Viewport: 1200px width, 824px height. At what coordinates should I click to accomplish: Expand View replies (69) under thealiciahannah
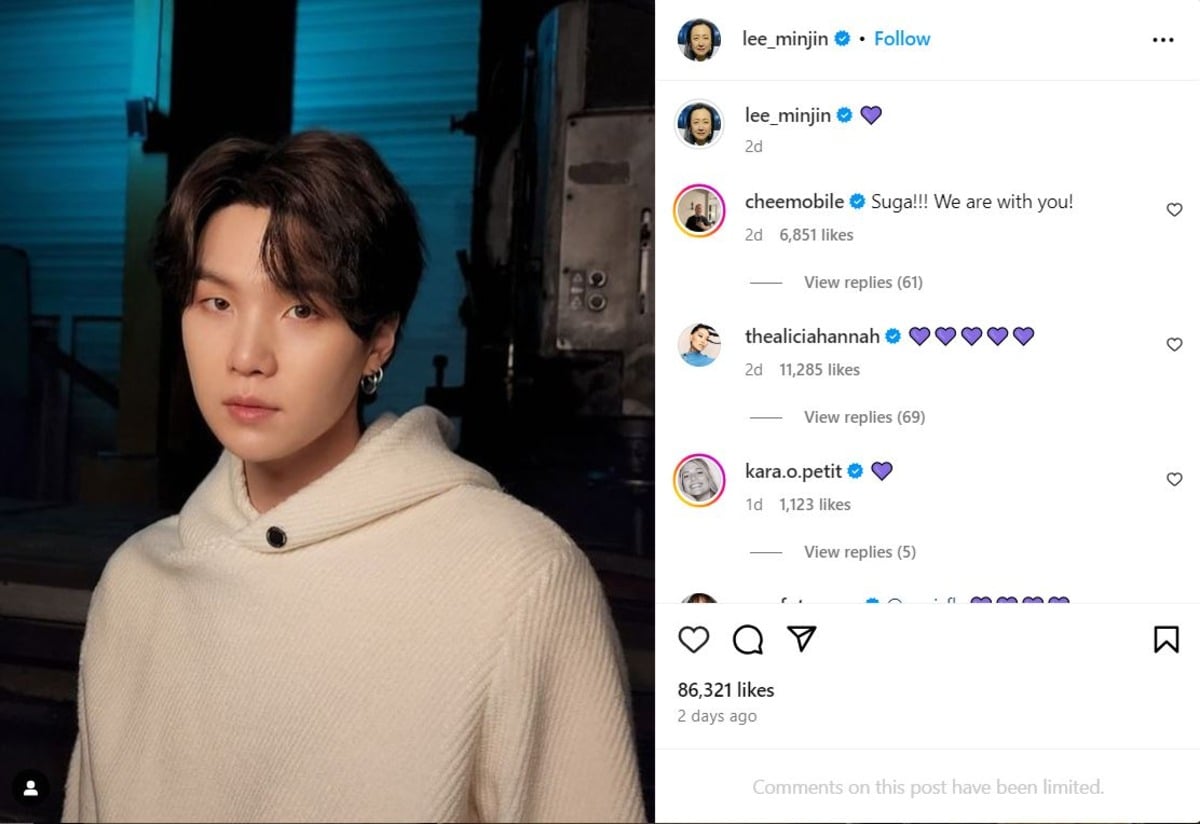[864, 417]
